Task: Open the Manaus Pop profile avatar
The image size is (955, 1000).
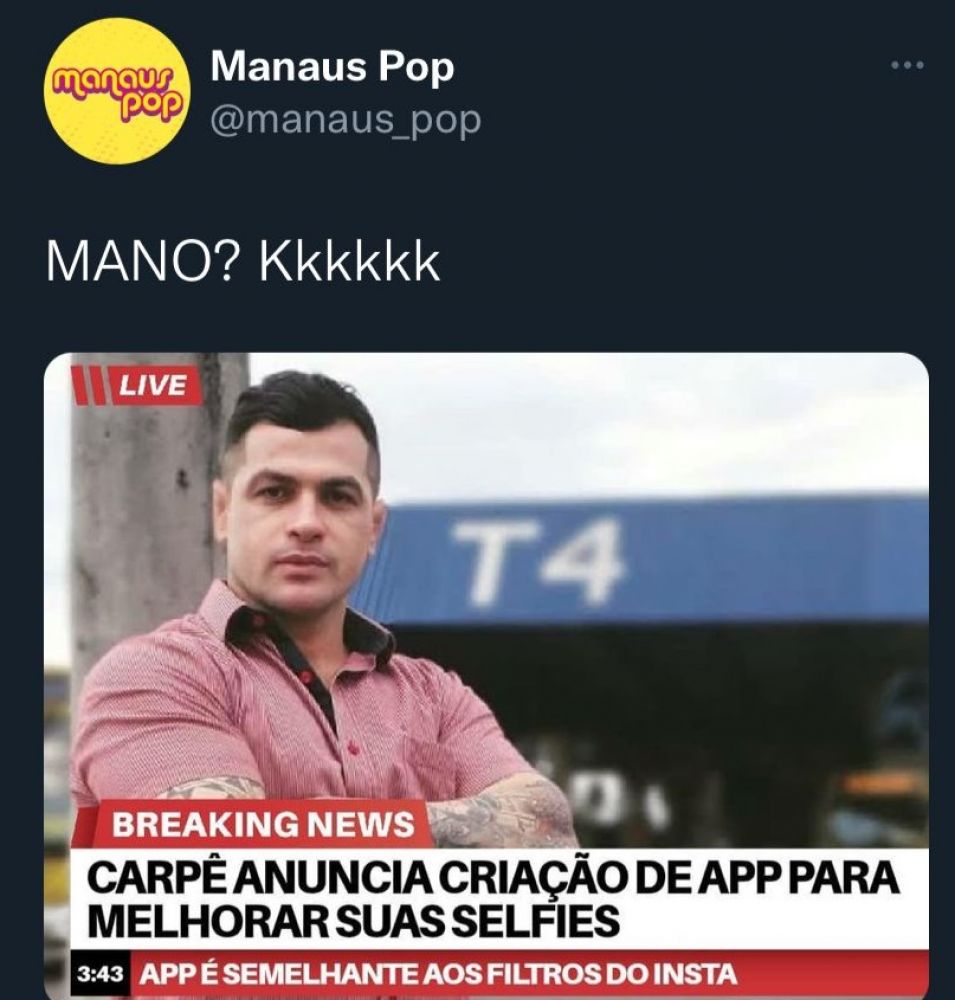Action: point(117,90)
